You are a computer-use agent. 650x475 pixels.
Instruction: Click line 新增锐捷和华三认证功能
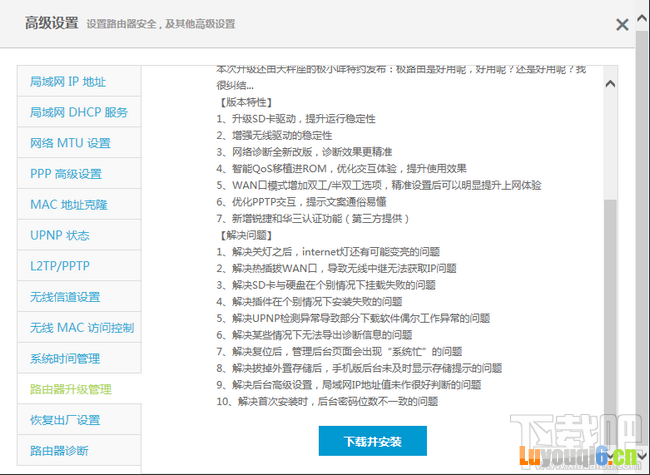click(313, 218)
